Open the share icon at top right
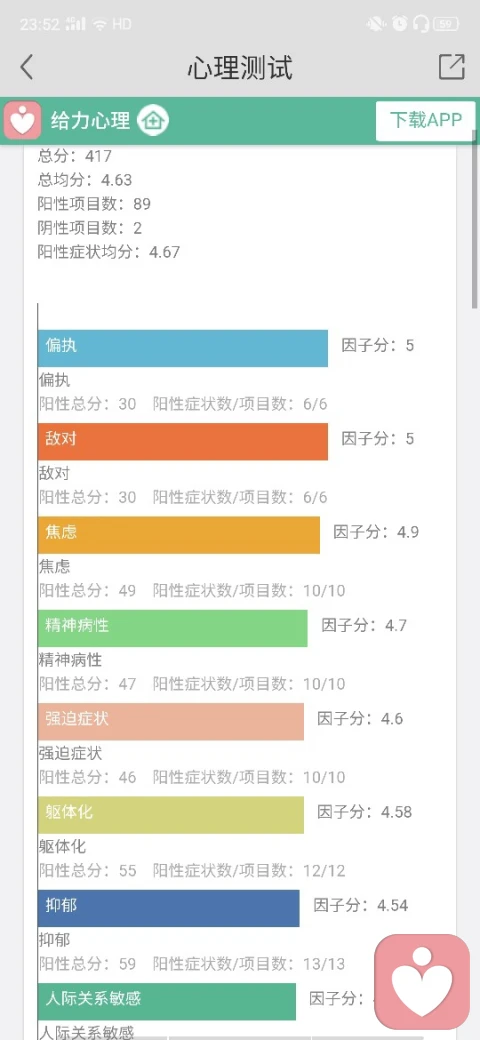 point(451,67)
